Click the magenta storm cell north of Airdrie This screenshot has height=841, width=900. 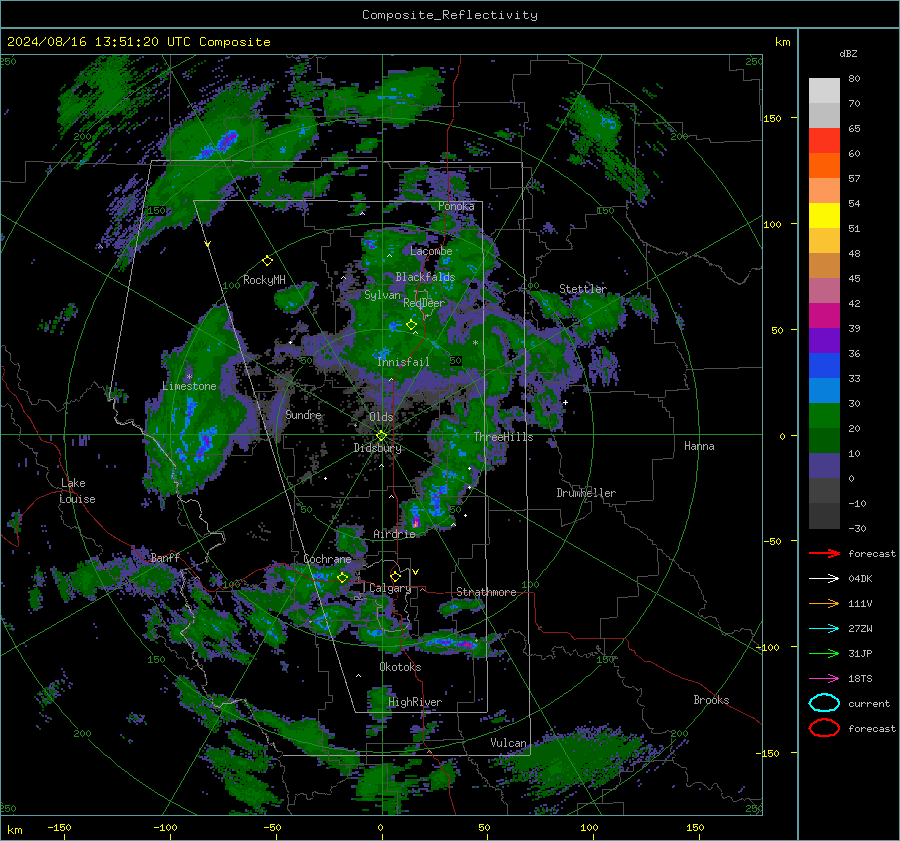416,522
